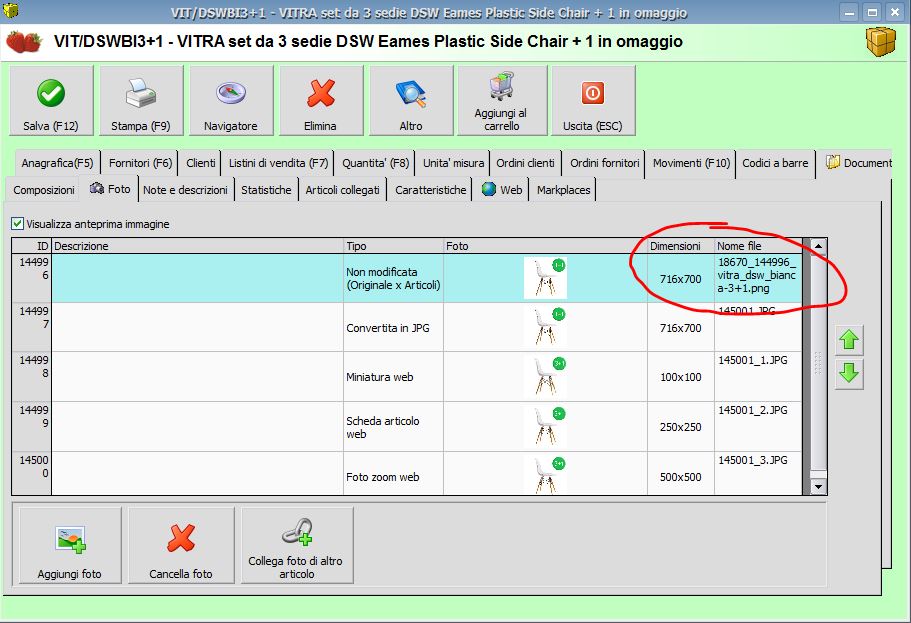Click the Stampa (F9) printer button
This screenshot has height=623, width=911.
(141, 101)
